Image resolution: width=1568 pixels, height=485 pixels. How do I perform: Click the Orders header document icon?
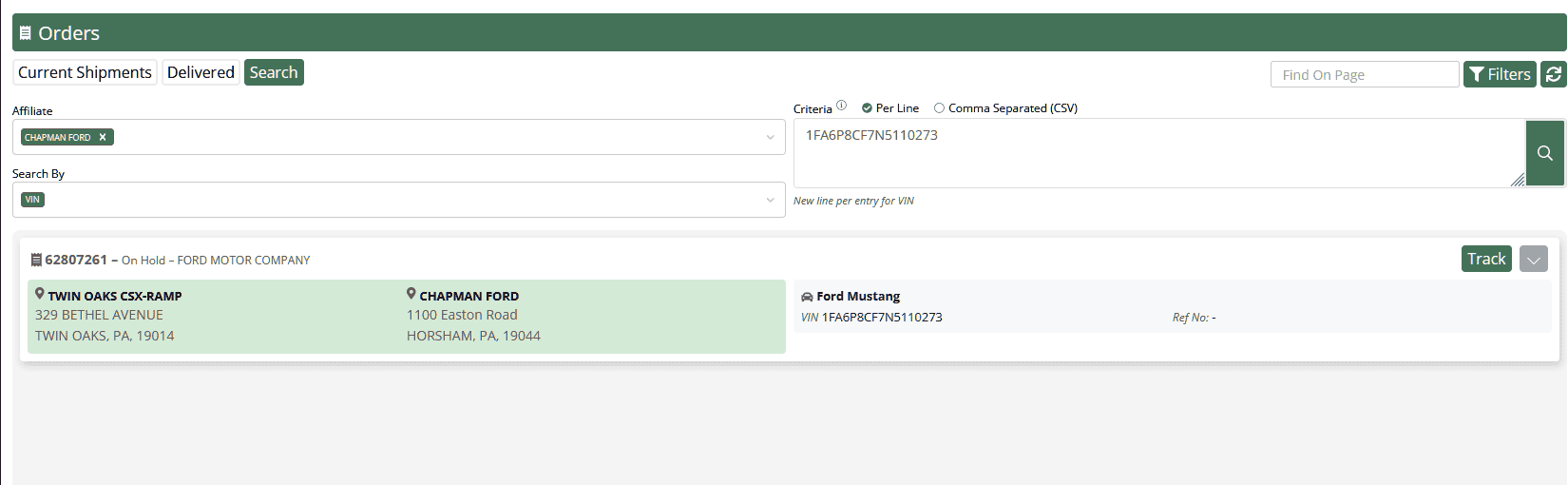(x=26, y=33)
